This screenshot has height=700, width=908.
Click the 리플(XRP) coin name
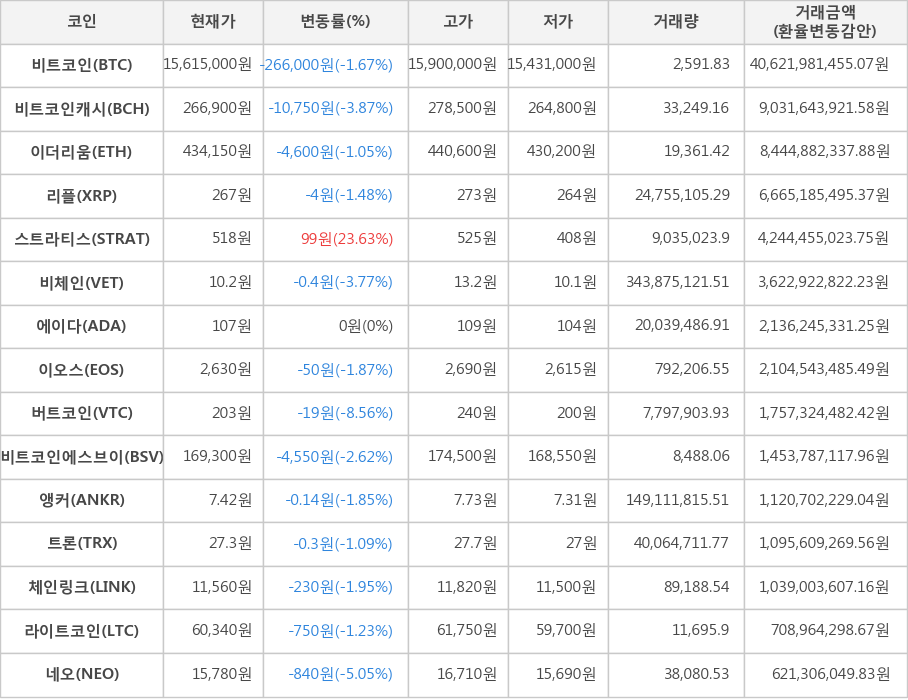(x=82, y=196)
